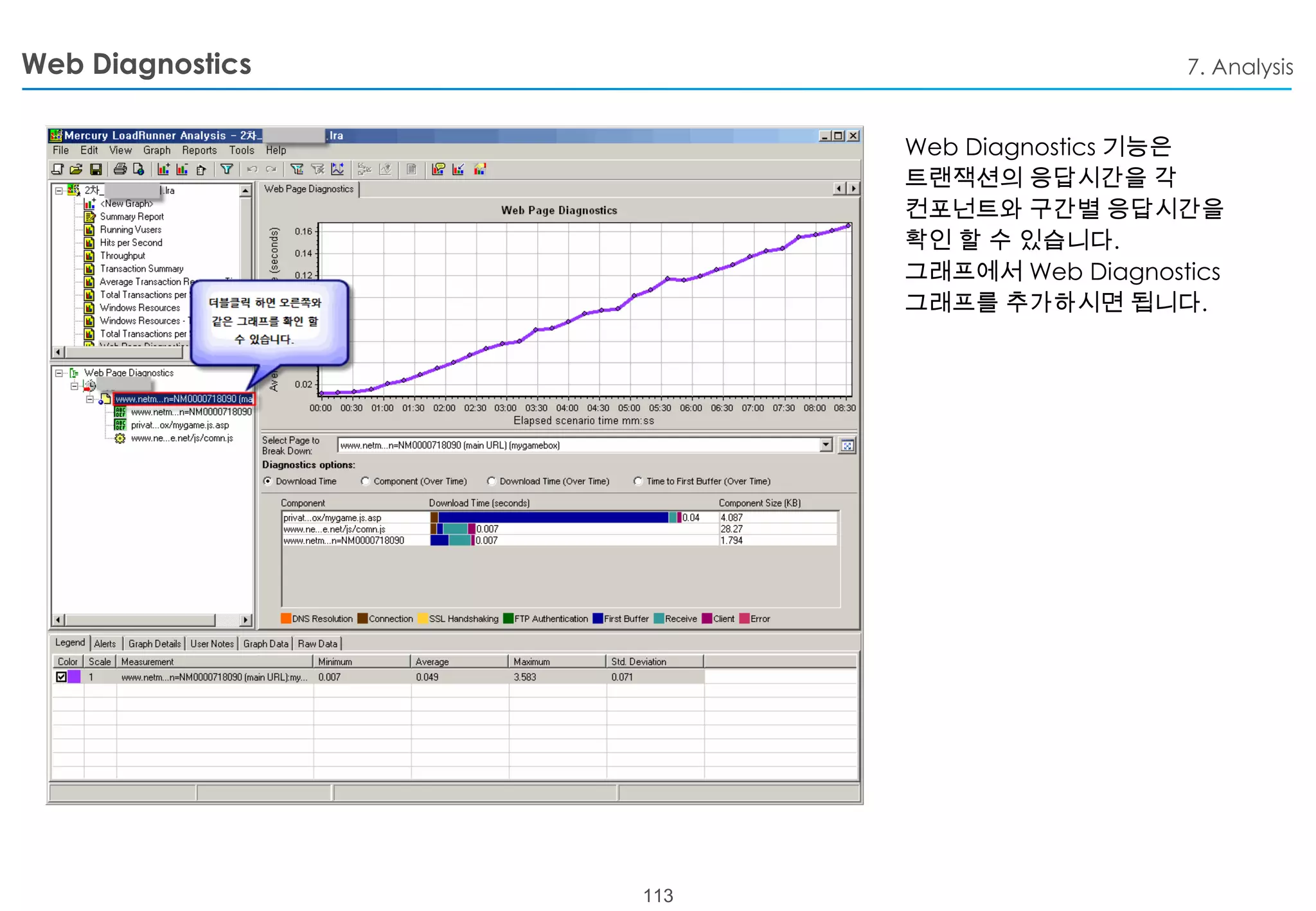Click the Add Comment graph icon

coord(439,169)
